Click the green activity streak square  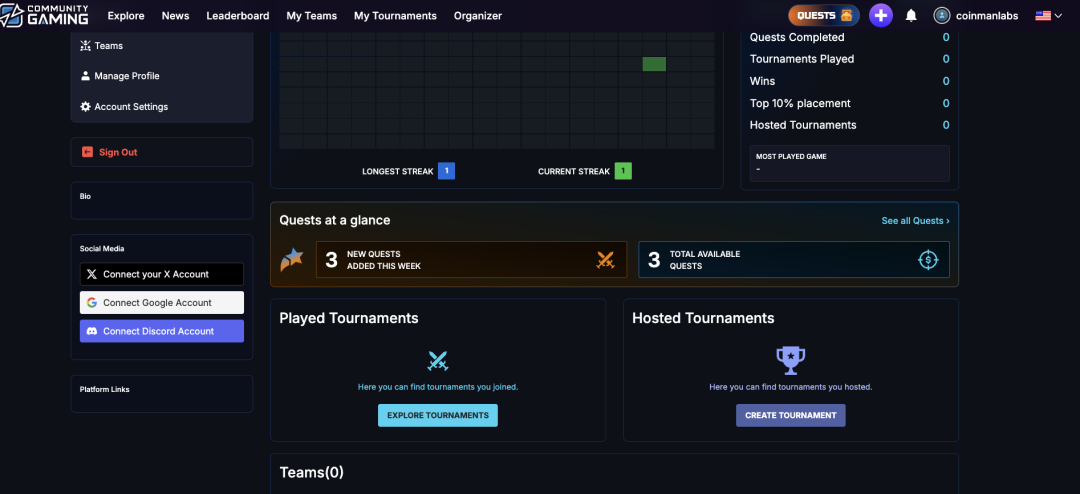pyautogui.click(x=654, y=64)
